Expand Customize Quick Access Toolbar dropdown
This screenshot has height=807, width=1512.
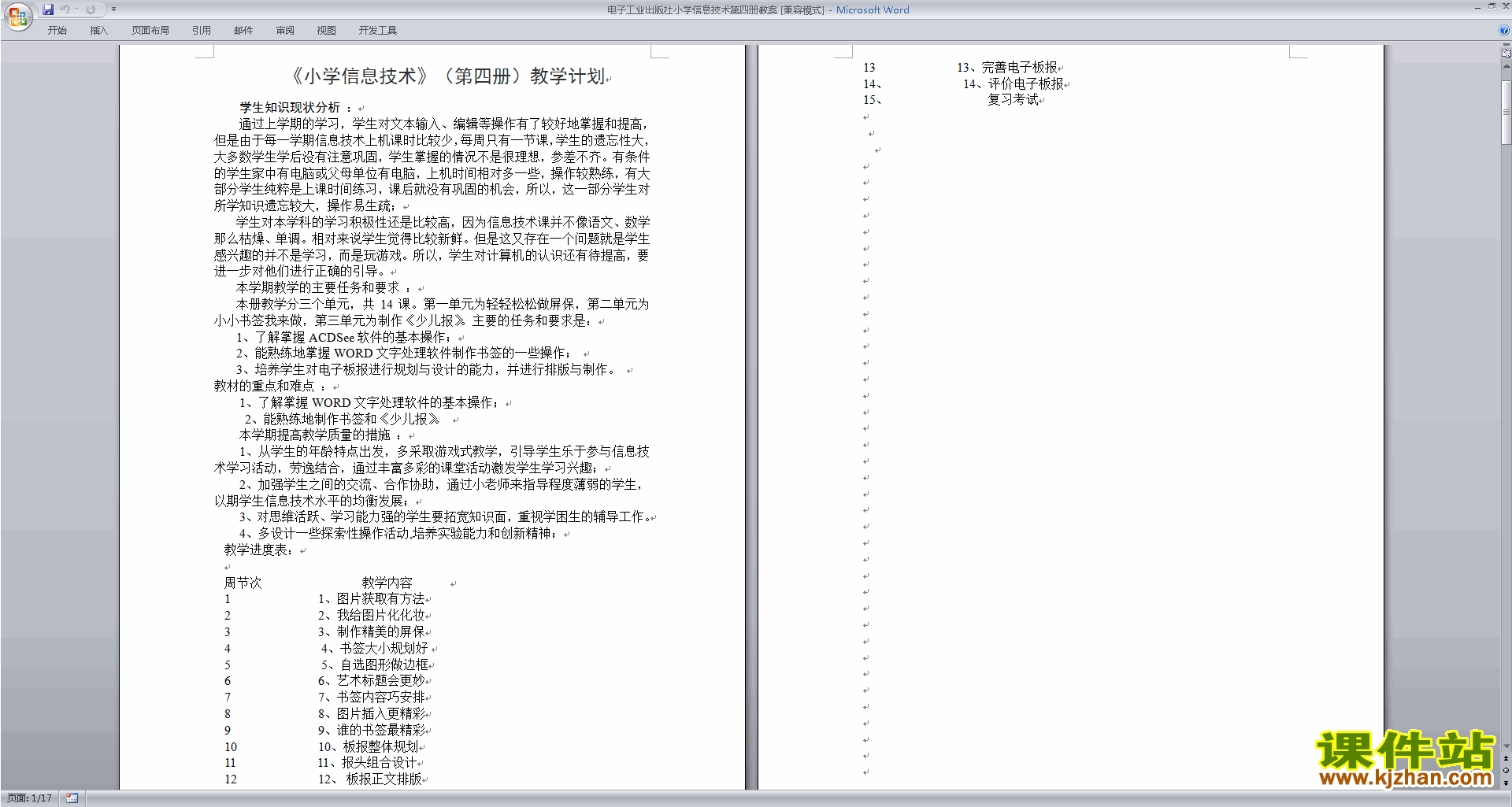(113, 9)
